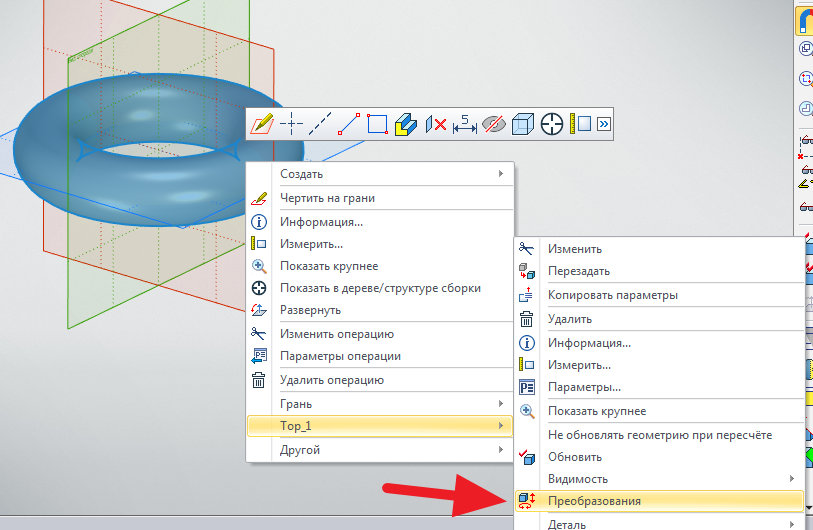
Task: Click the delete plane red X icon
Action: tap(435, 124)
